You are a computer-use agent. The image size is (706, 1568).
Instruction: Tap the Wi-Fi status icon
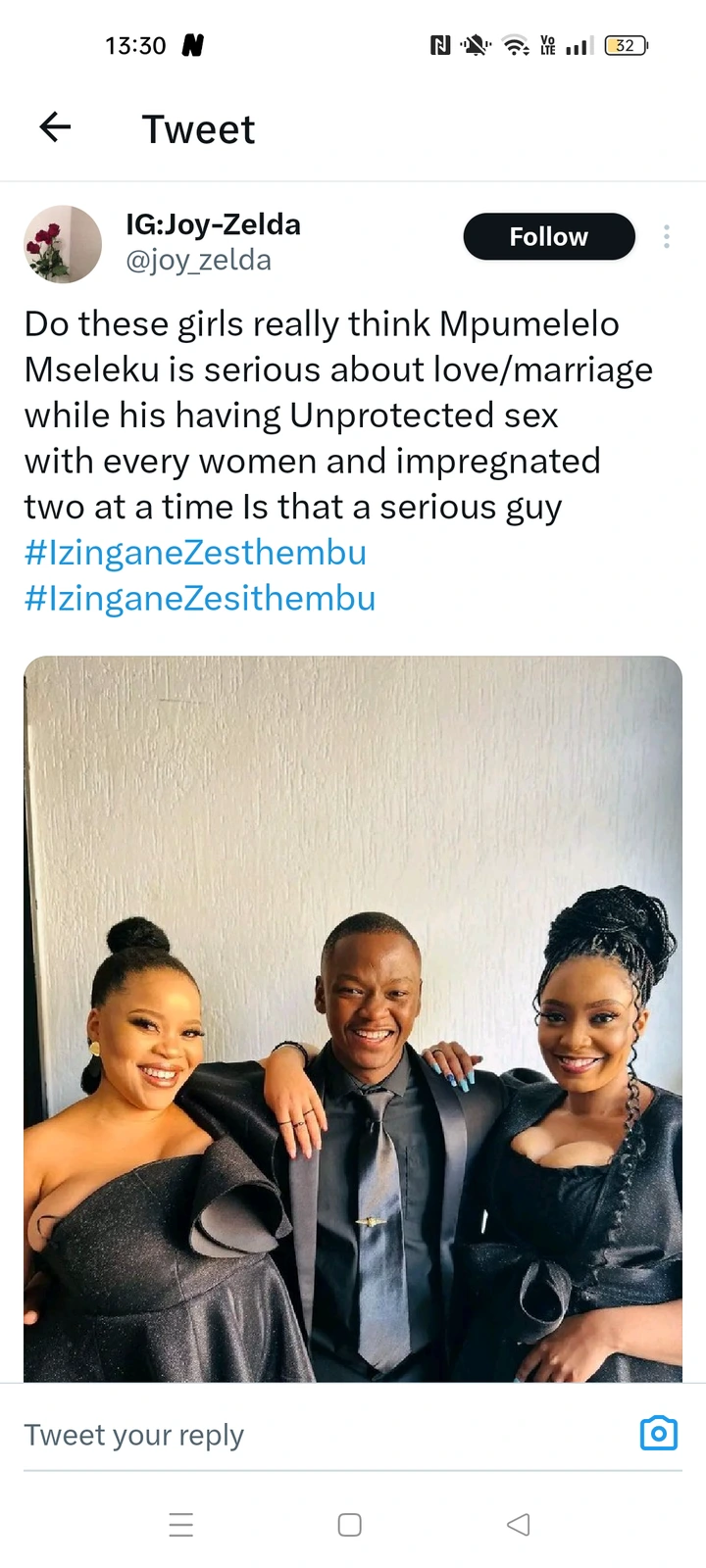(516, 45)
